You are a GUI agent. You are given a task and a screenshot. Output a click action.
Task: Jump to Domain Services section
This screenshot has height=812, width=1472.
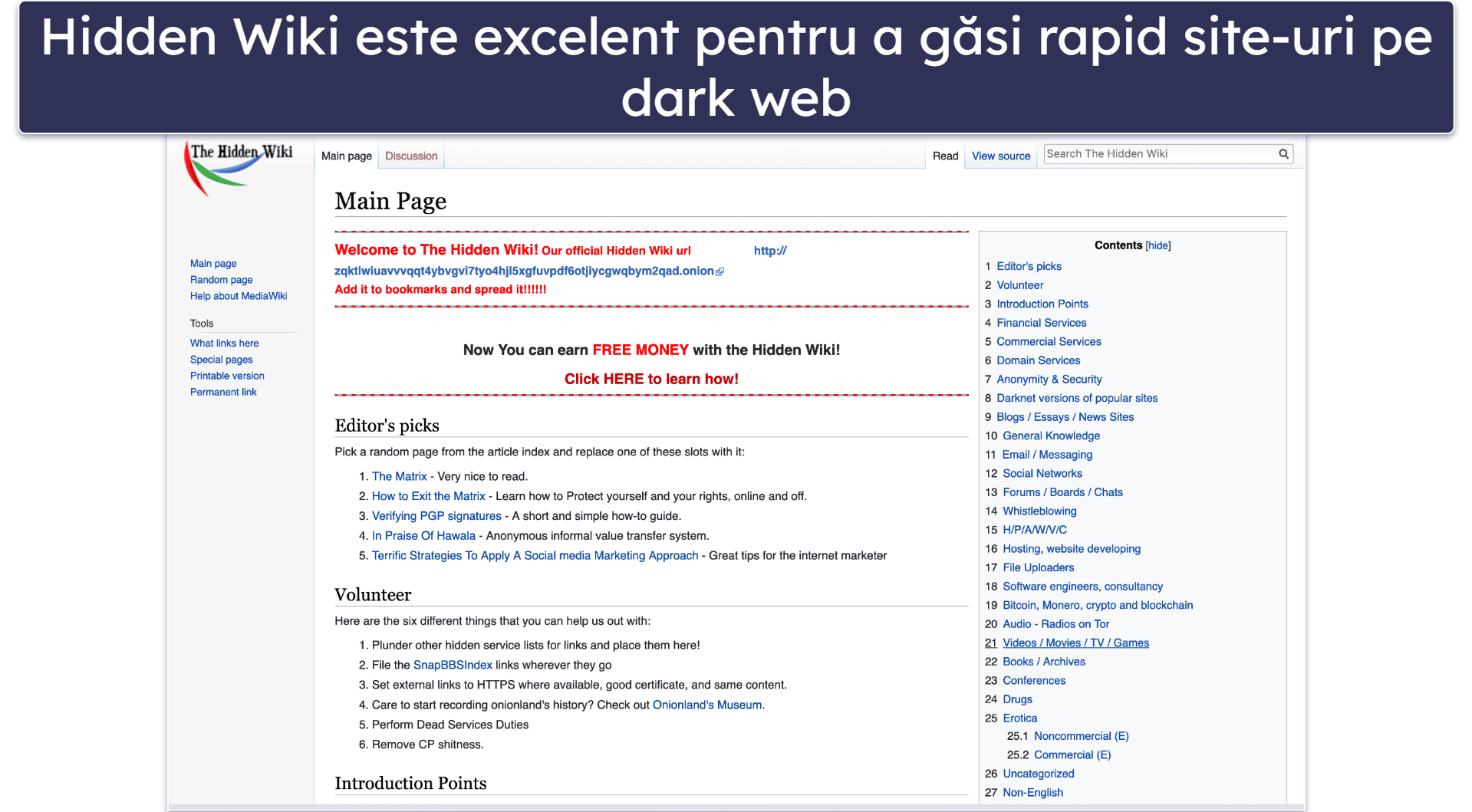(1038, 360)
